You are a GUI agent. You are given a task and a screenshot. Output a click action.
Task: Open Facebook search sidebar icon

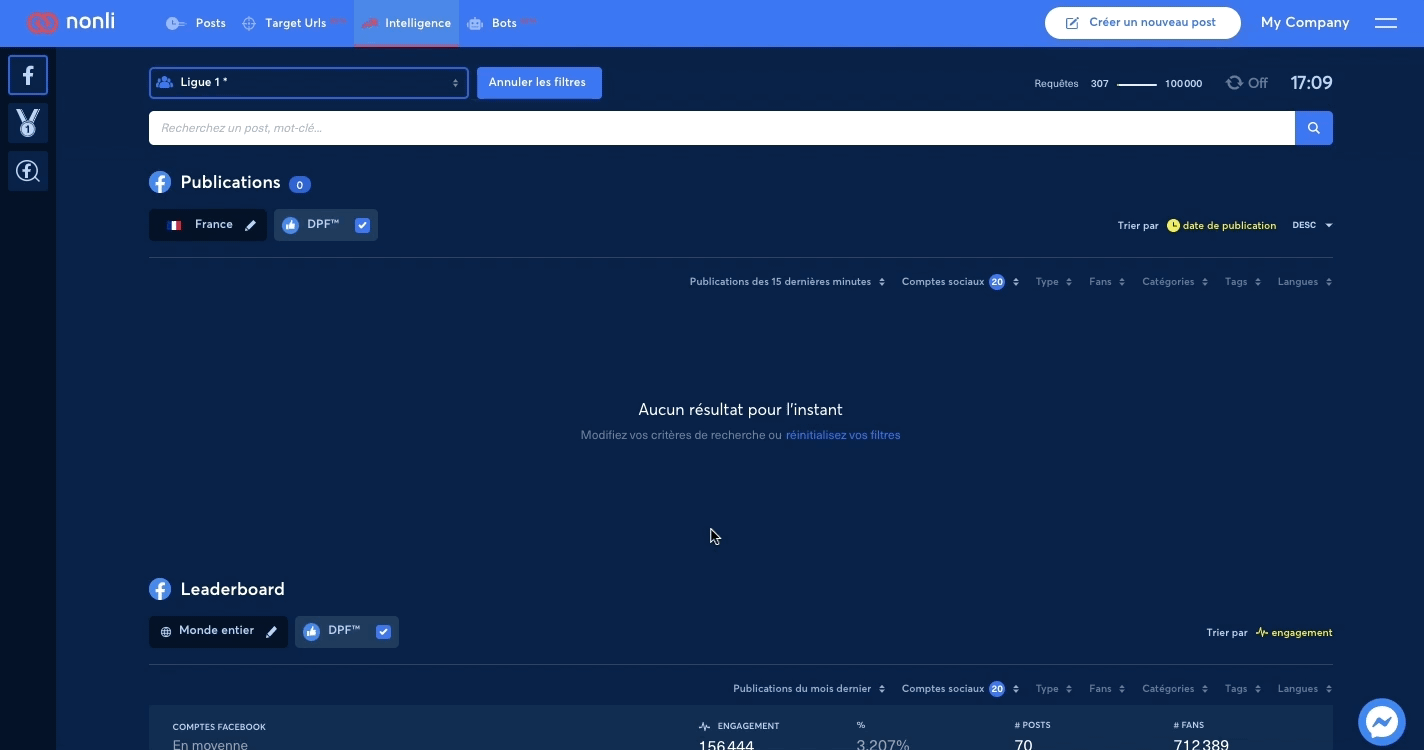(x=28, y=171)
